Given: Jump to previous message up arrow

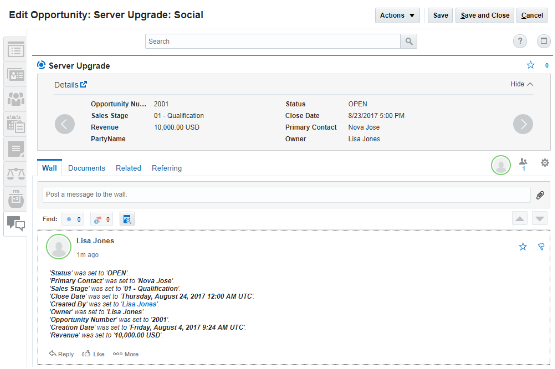Looking at the screenshot, I should [520, 219].
